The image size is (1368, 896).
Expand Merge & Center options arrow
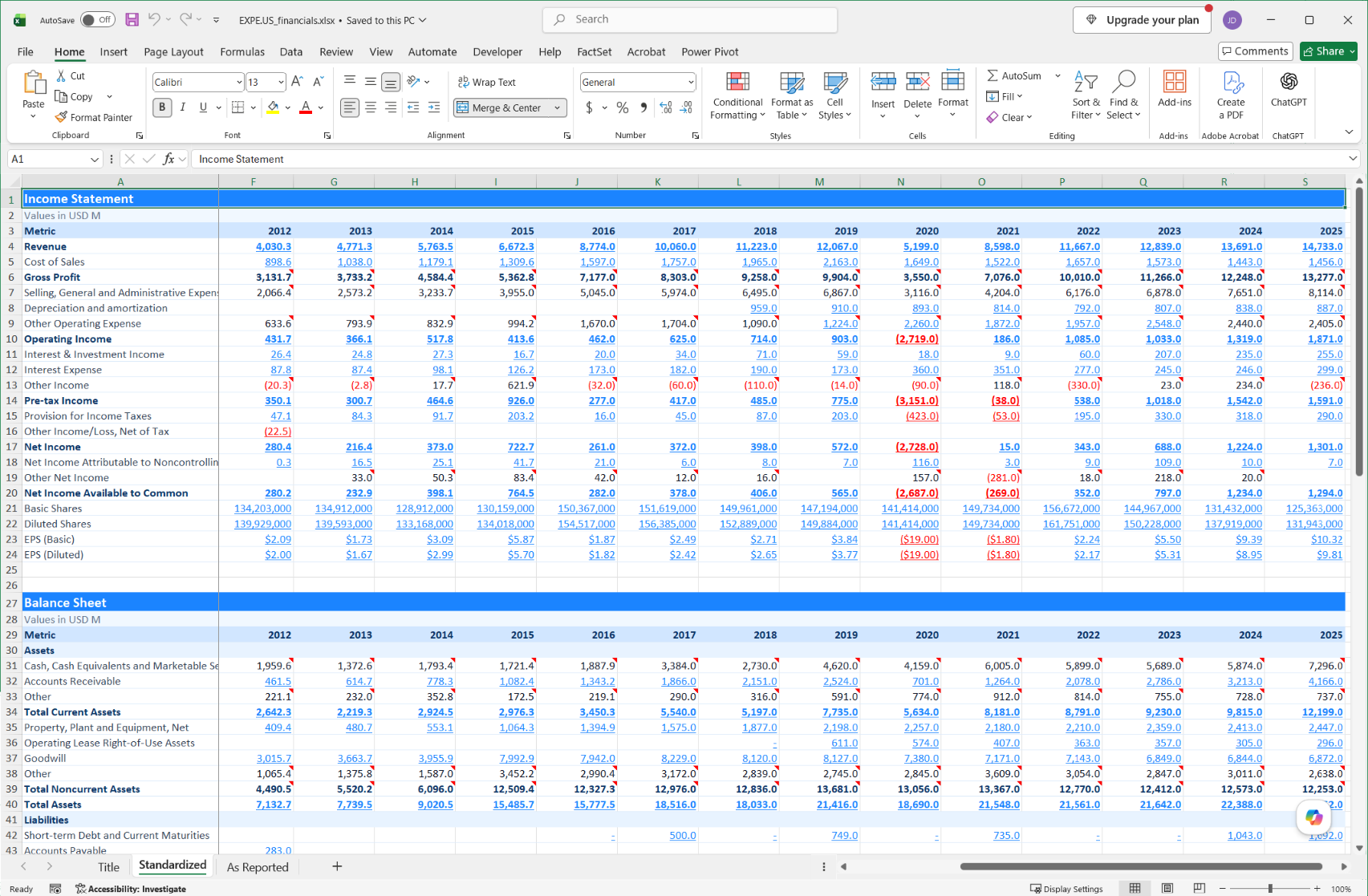(557, 107)
